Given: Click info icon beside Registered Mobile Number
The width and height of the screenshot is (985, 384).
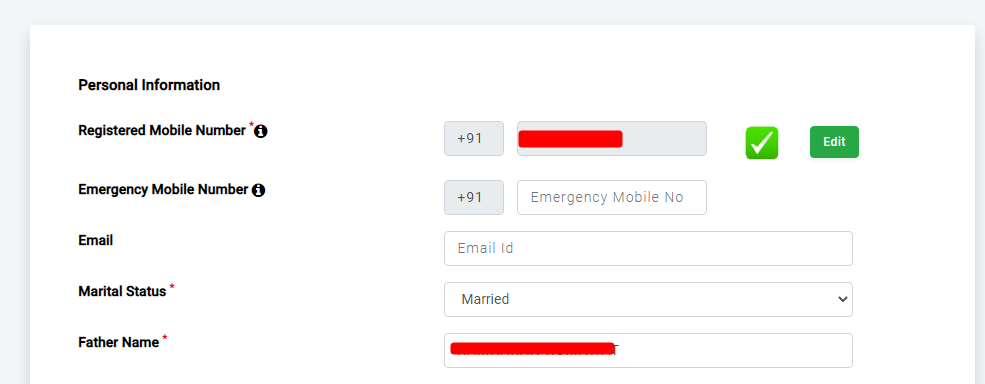Looking at the screenshot, I should (x=261, y=131).
